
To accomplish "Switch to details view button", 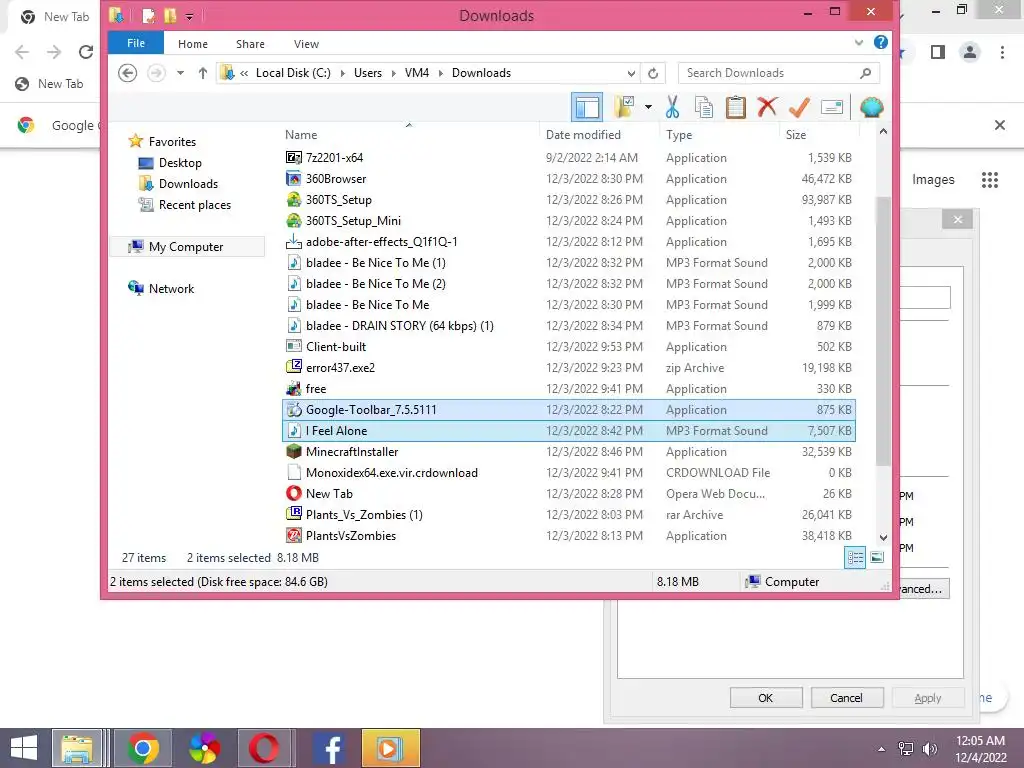I will tap(855, 557).
